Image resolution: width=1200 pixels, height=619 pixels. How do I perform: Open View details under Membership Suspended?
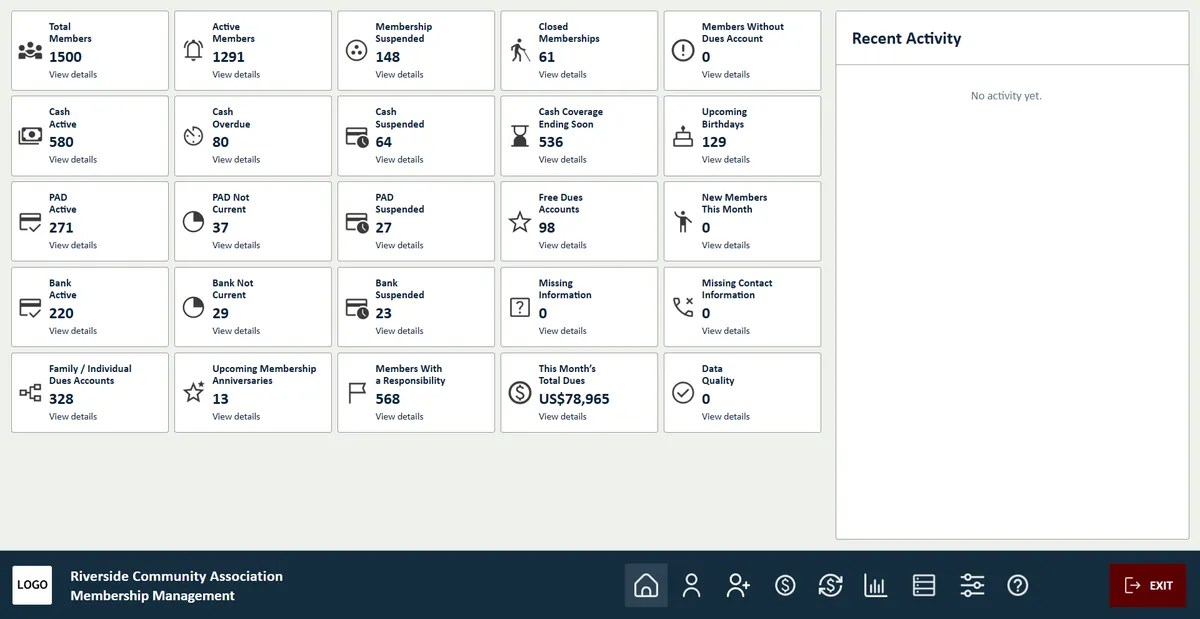coord(399,74)
